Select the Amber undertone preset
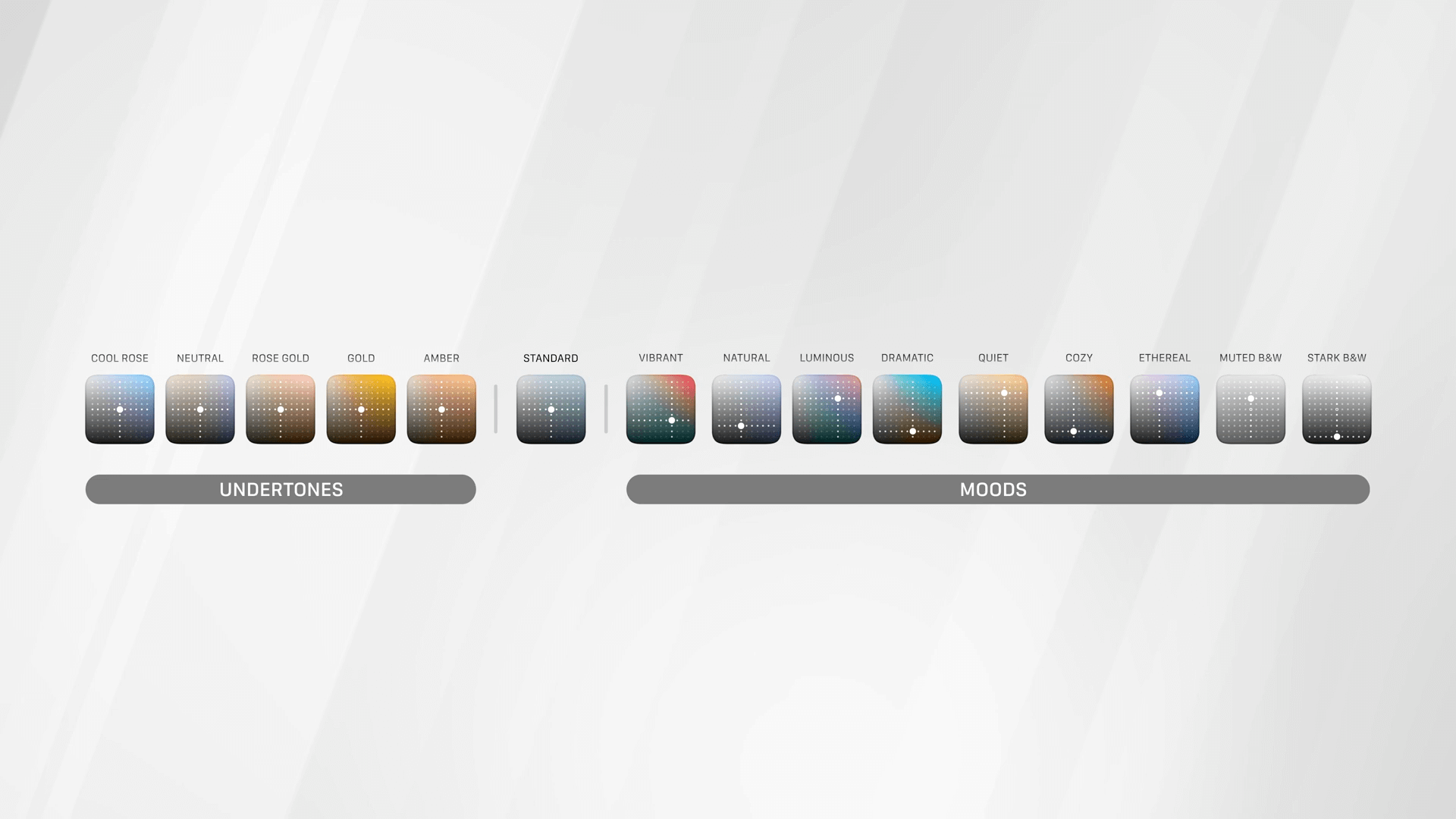Screen dimensions: 1456x819 click(x=440, y=409)
